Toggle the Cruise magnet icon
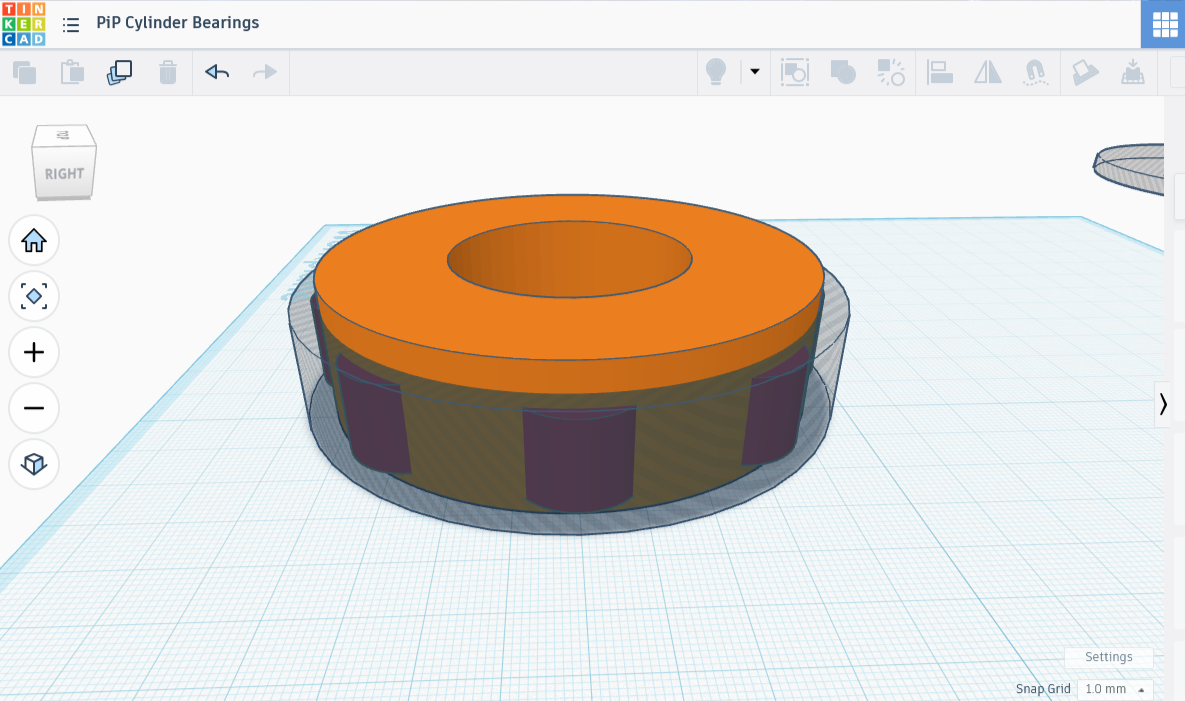The image size is (1185, 701). 1035,73
